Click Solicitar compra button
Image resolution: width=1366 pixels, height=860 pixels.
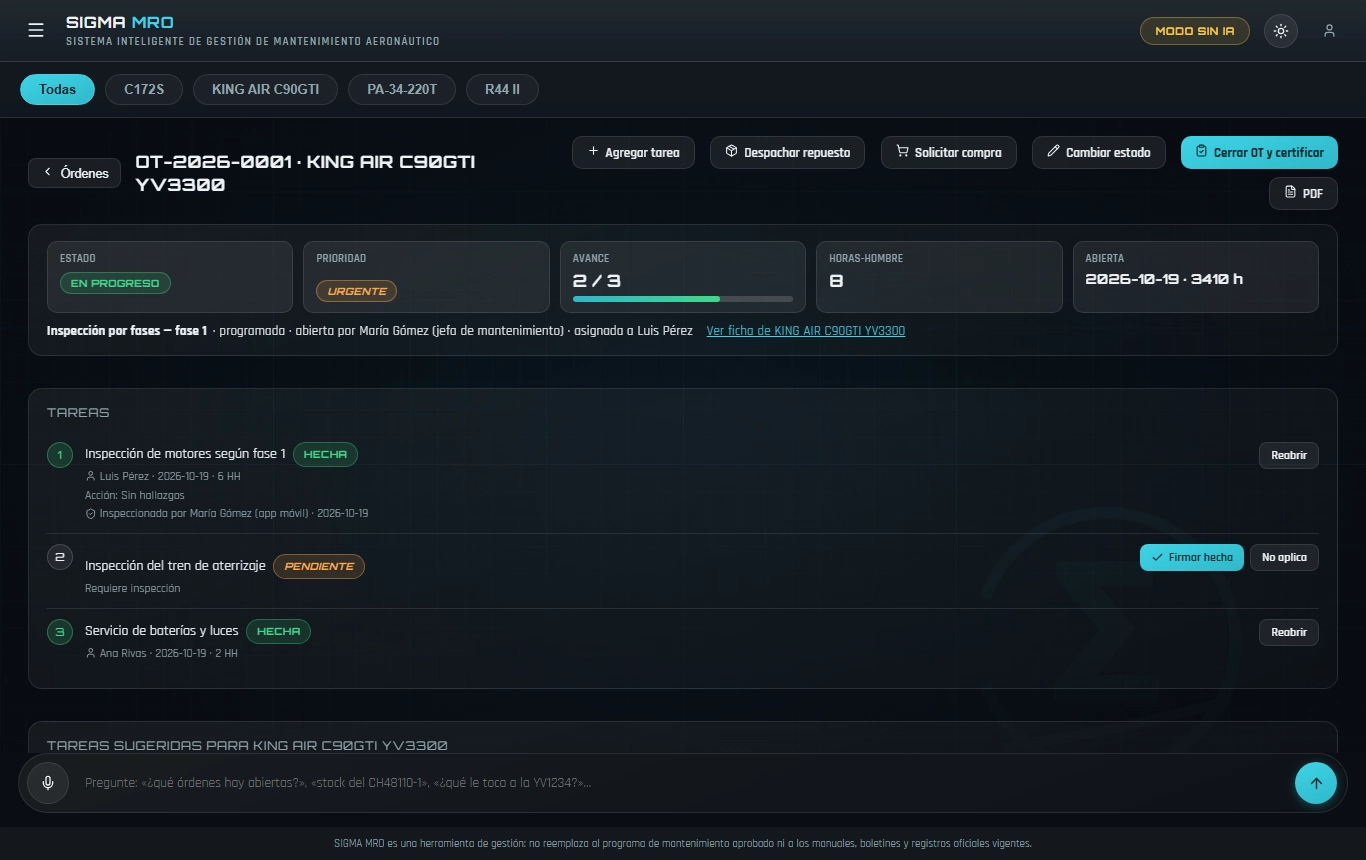(948, 152)
